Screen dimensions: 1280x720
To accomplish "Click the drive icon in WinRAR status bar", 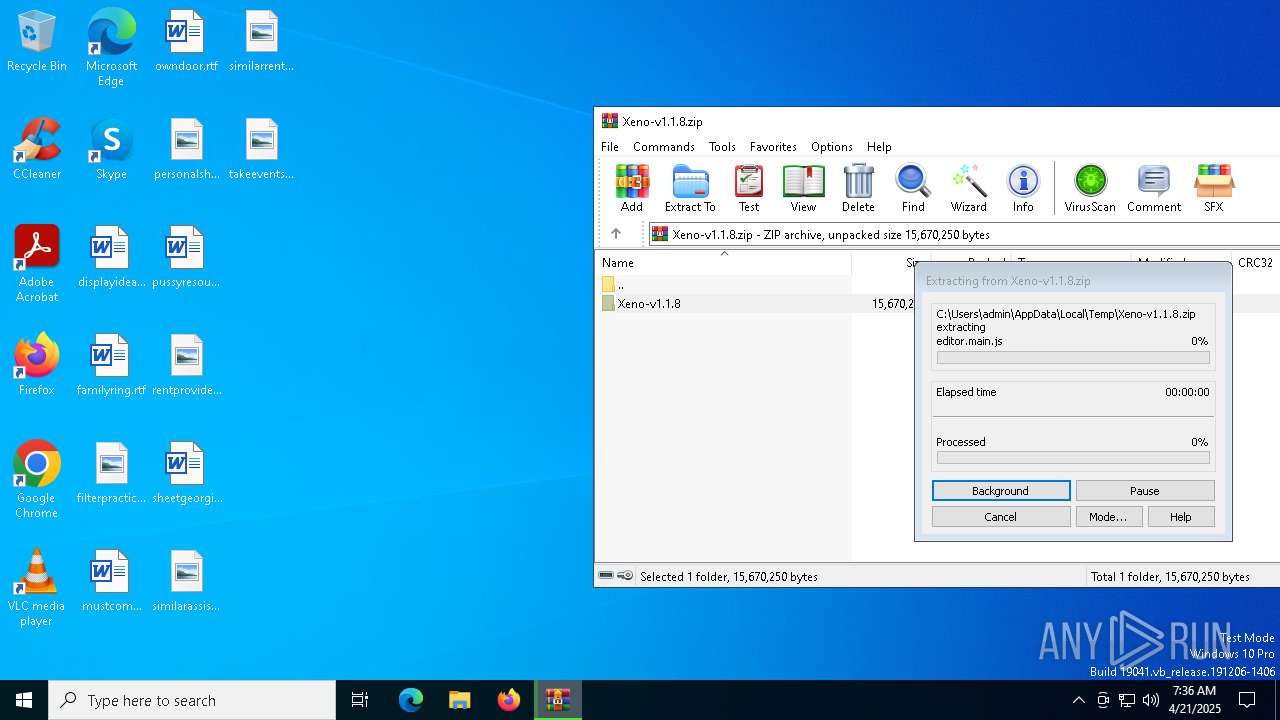I will tap(606, 576).
